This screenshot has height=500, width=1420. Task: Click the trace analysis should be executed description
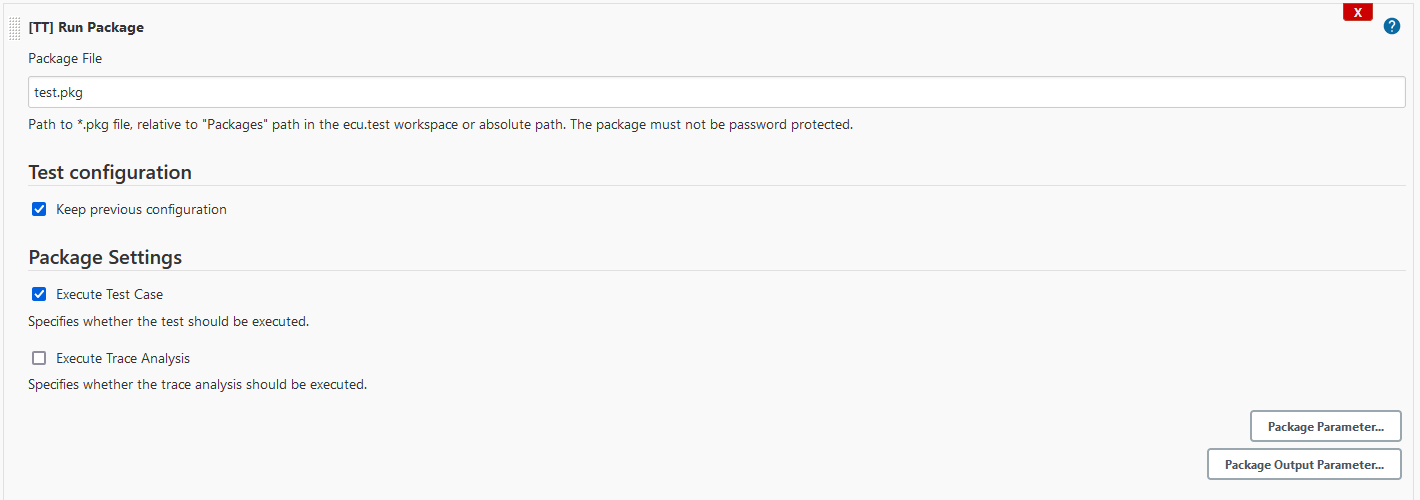[197, 385]
